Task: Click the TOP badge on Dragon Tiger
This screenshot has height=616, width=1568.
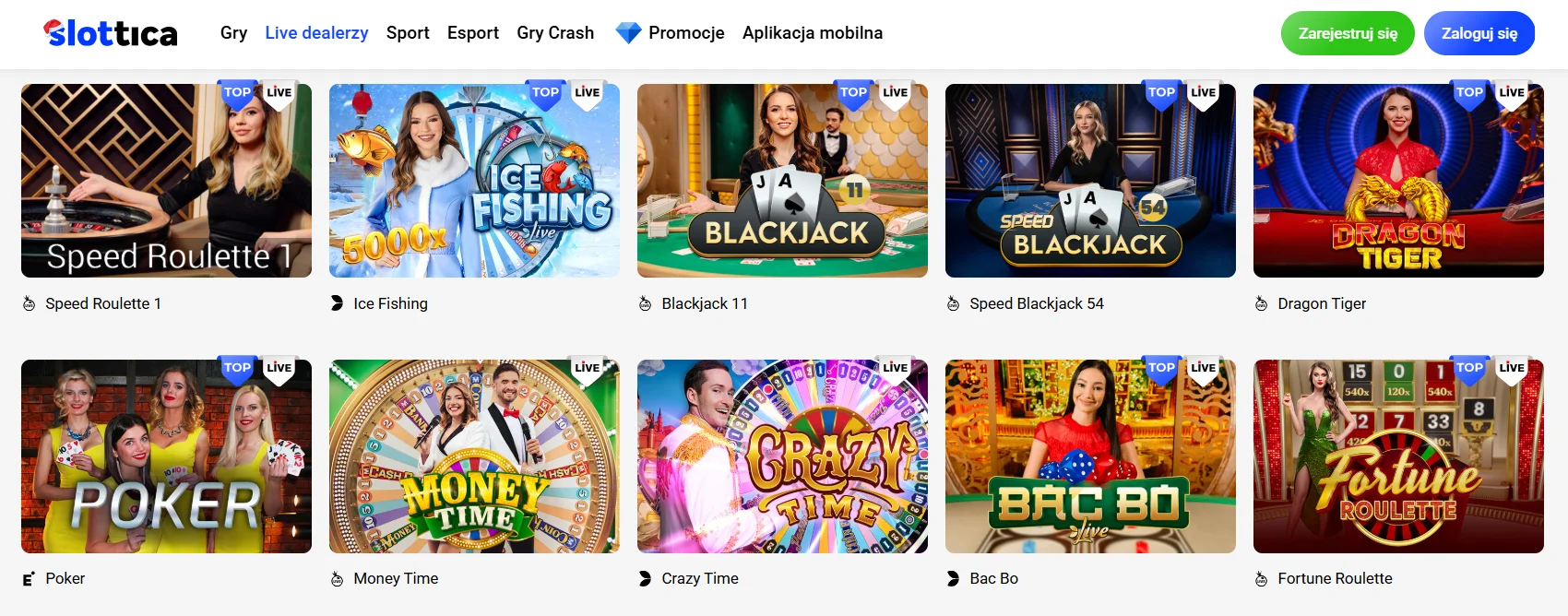Action: pos(1469,93)
